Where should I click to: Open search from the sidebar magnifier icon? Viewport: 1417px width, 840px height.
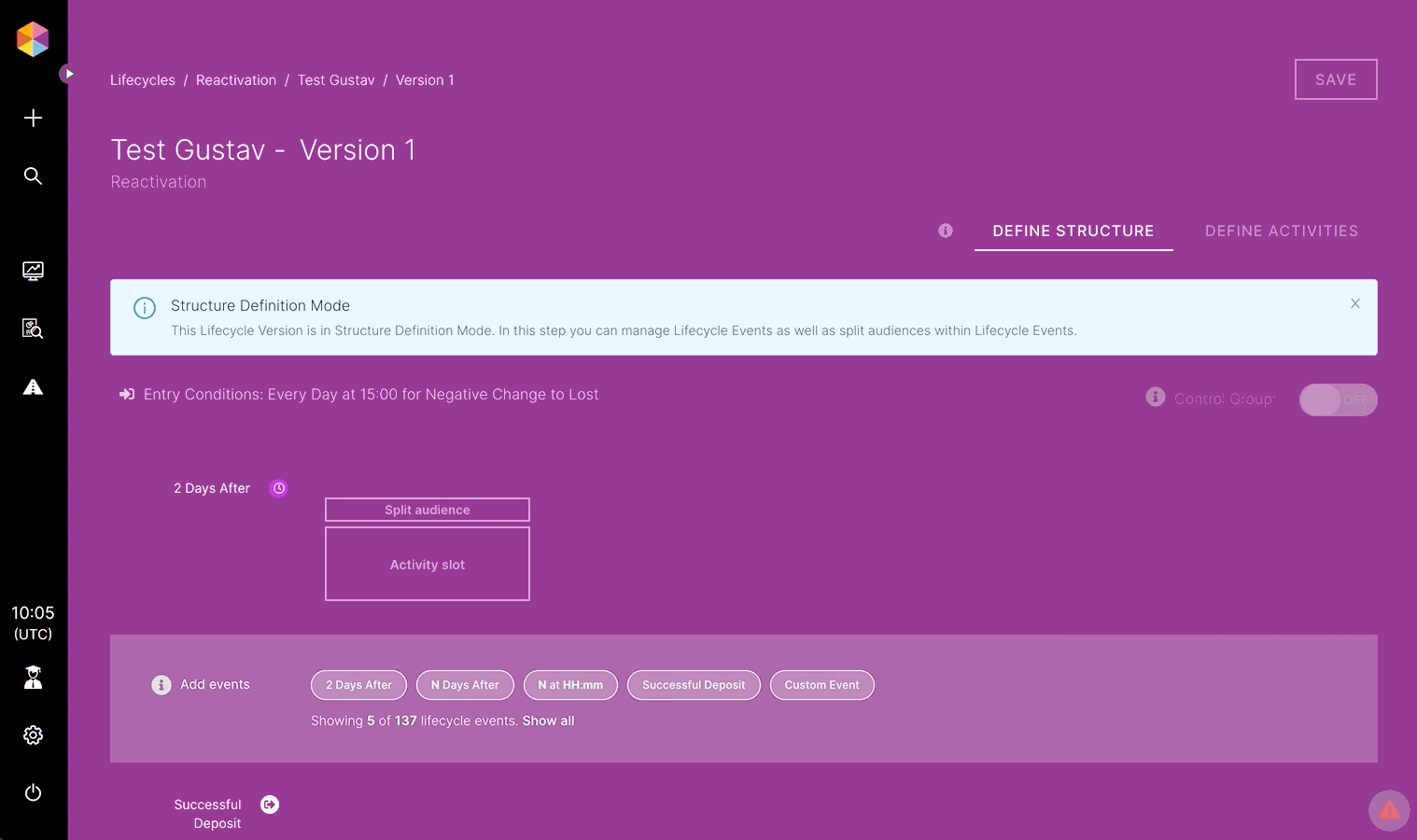click(33, 176)
